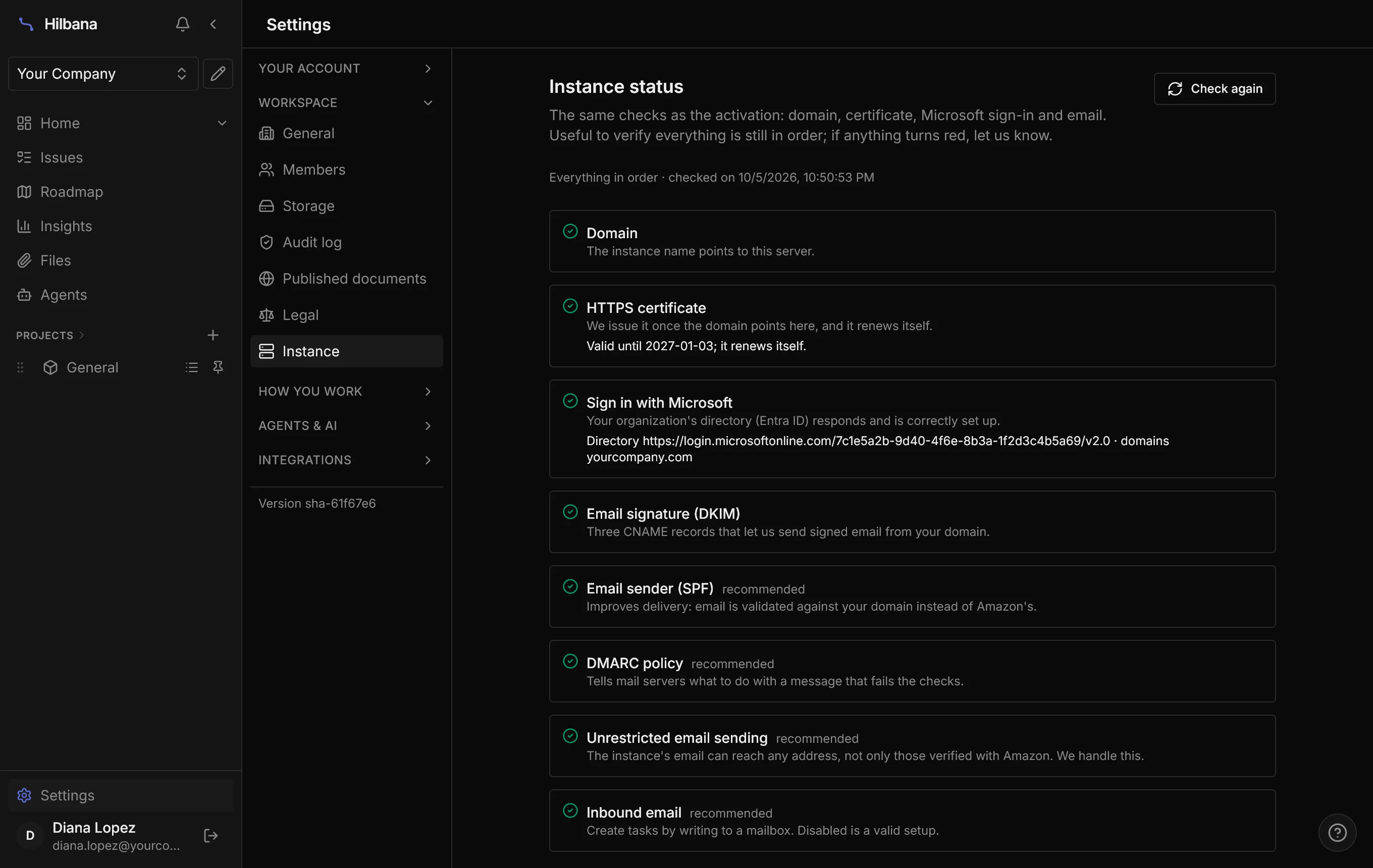Open Published documents settings
Screen dimensions: 1373x868
tap(347, 279)
